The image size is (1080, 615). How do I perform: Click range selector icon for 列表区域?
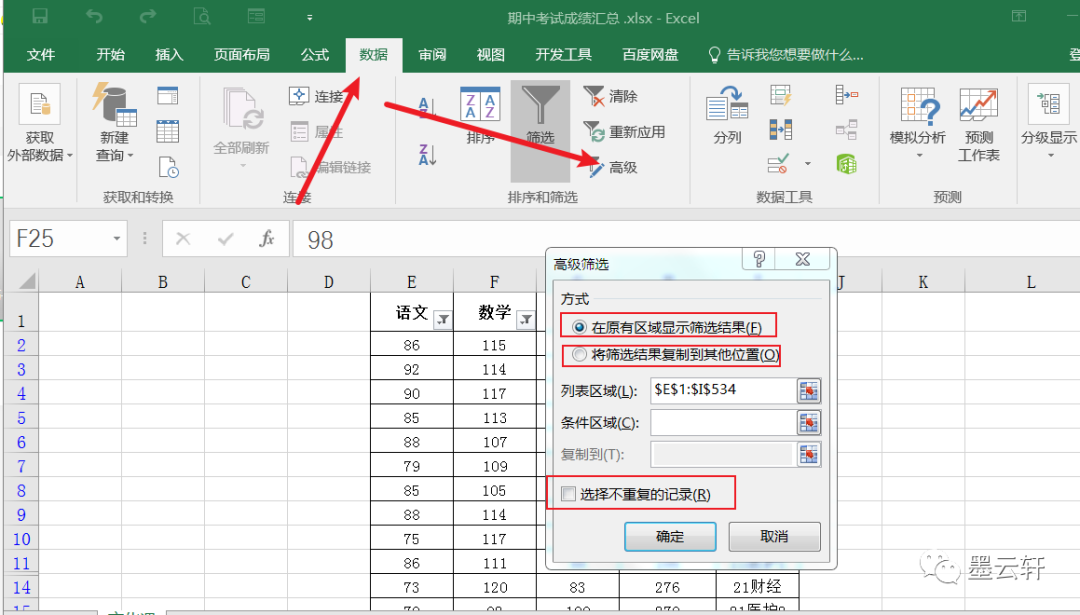click(809, 391)
